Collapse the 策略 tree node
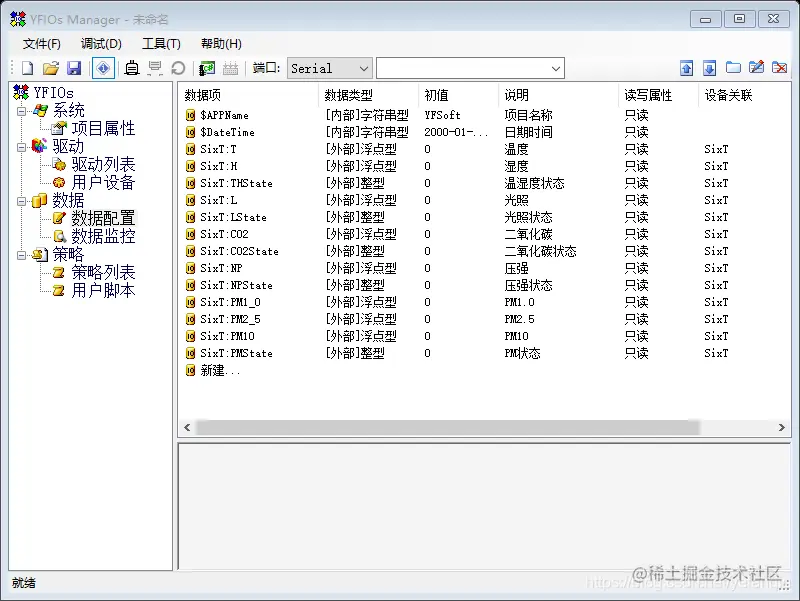 pyautogui.click(x=21, y=255)
